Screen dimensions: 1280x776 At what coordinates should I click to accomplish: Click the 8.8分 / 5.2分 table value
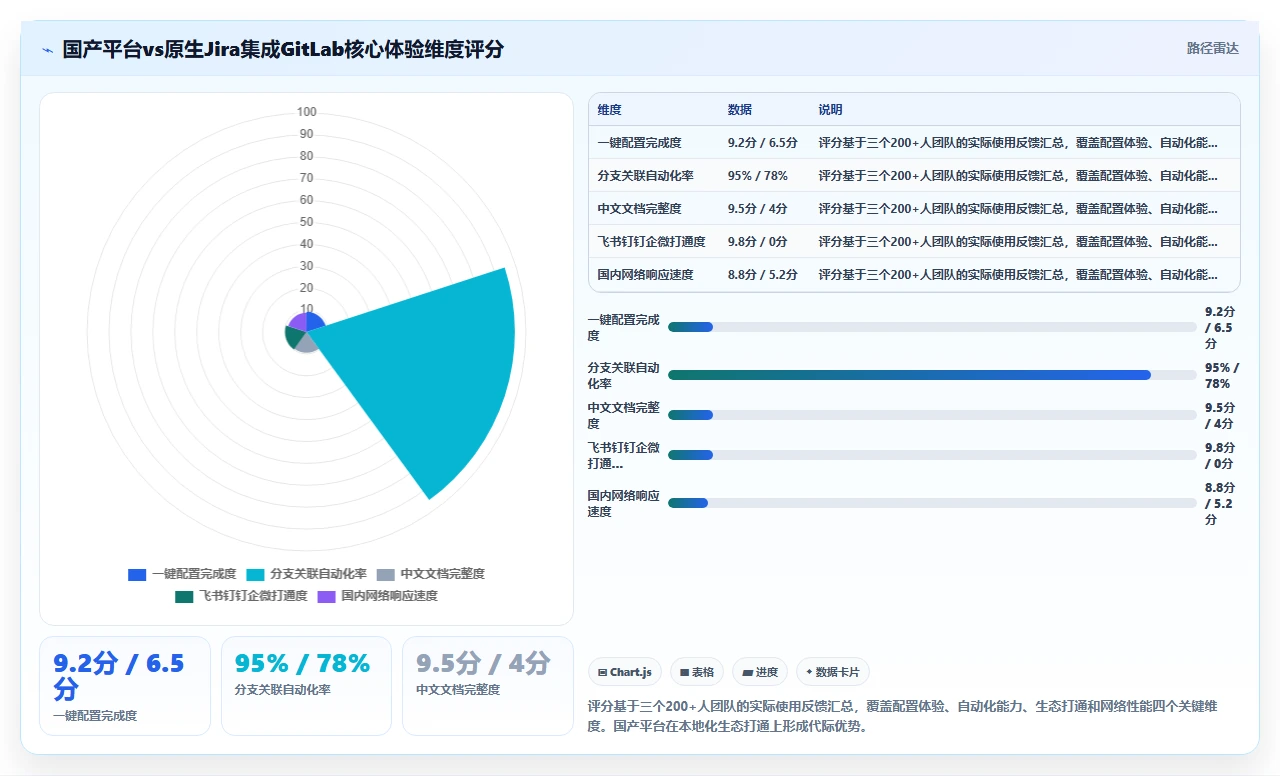point(763,275)
